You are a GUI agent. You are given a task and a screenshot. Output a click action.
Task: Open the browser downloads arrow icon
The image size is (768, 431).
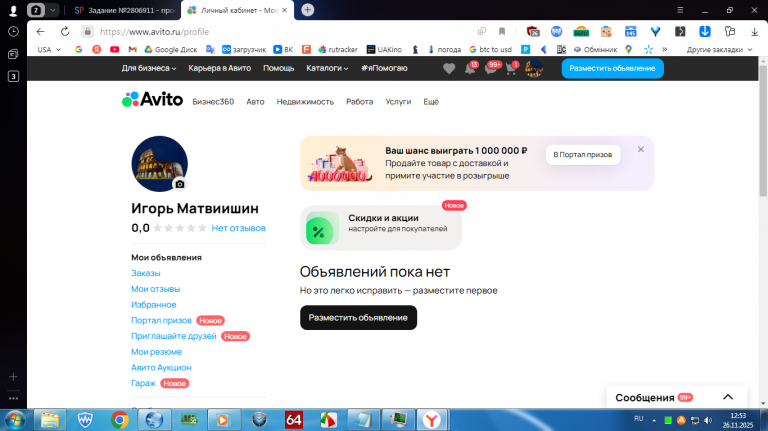754,31
